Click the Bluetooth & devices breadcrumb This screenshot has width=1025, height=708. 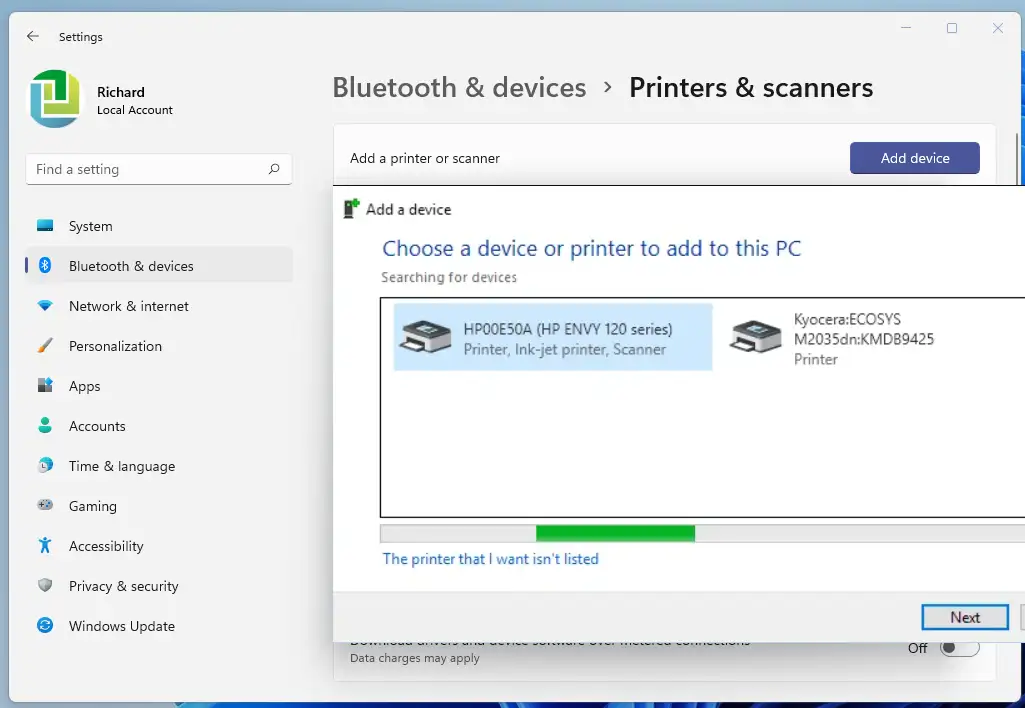pyautogui.click(x=459, y=88)
